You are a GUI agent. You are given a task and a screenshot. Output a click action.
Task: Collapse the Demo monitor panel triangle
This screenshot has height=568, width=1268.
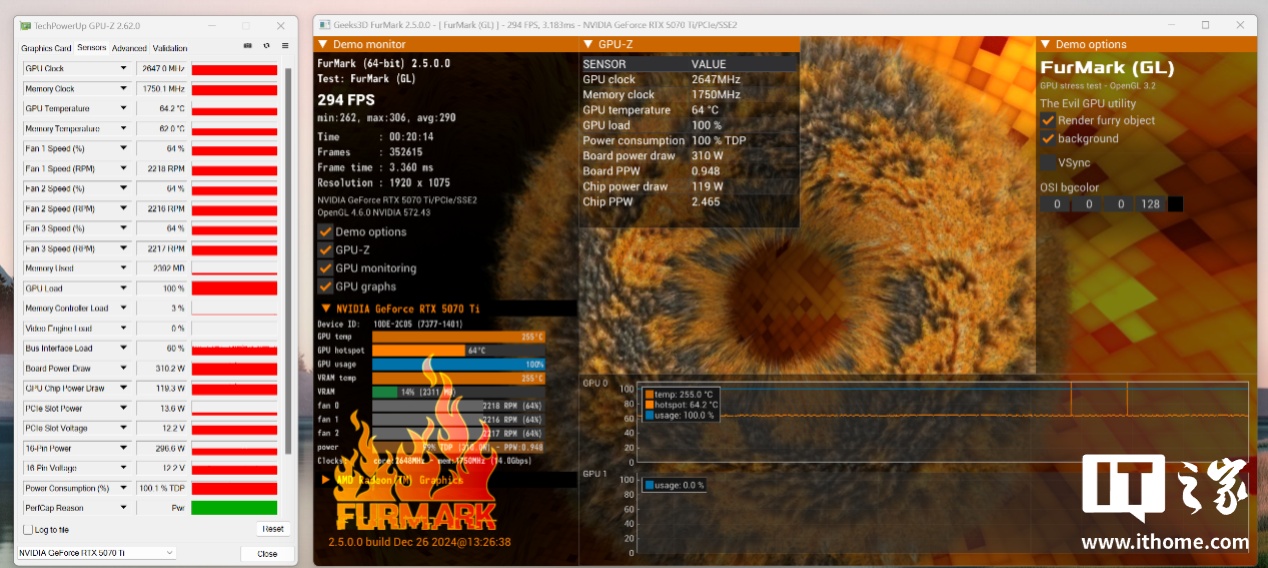coord(322,44)
